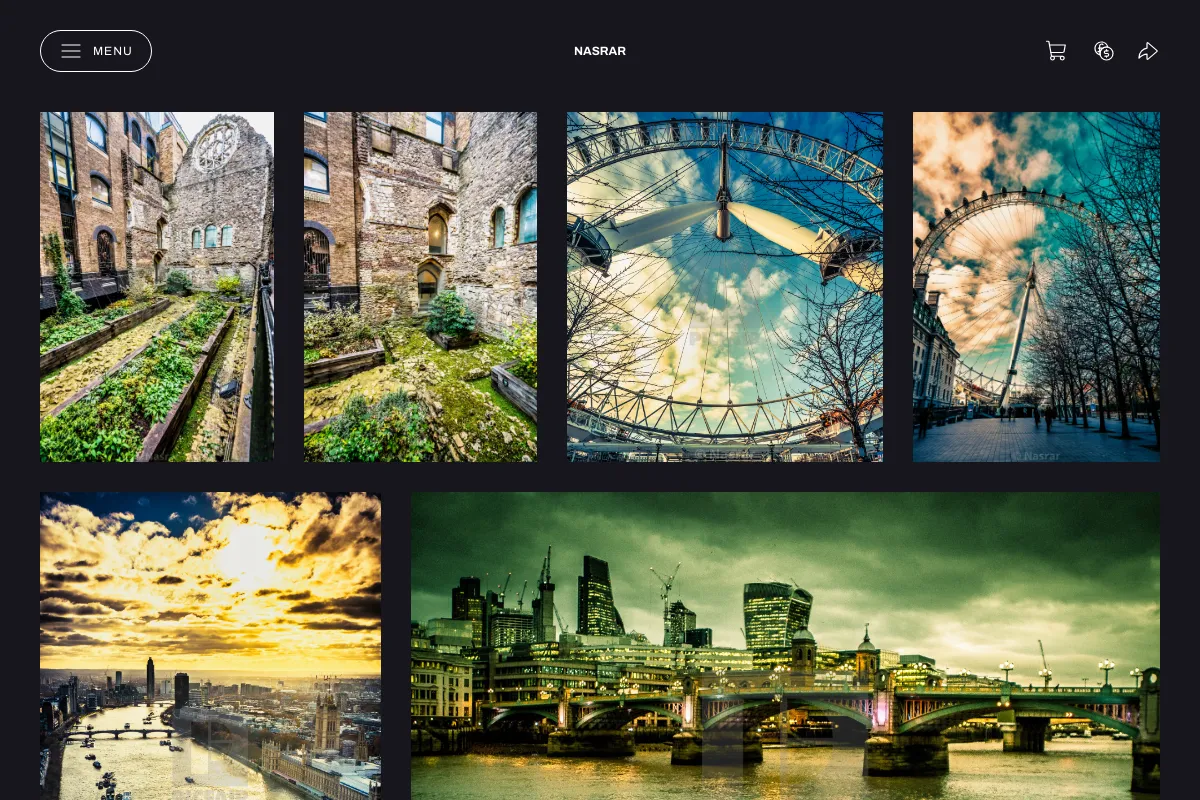
Task: Click the rose window in the first photo
Action: tap(215, 147)
